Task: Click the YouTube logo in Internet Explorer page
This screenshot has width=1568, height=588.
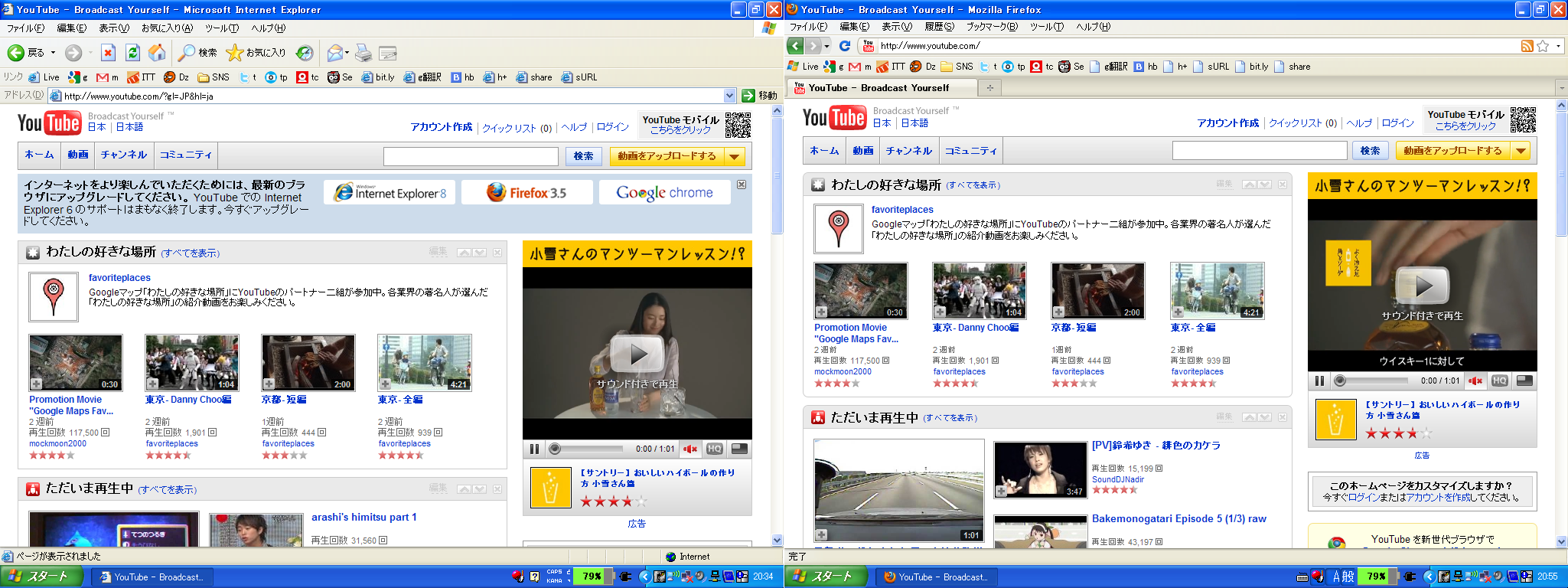Action: [x=49, y=122]
